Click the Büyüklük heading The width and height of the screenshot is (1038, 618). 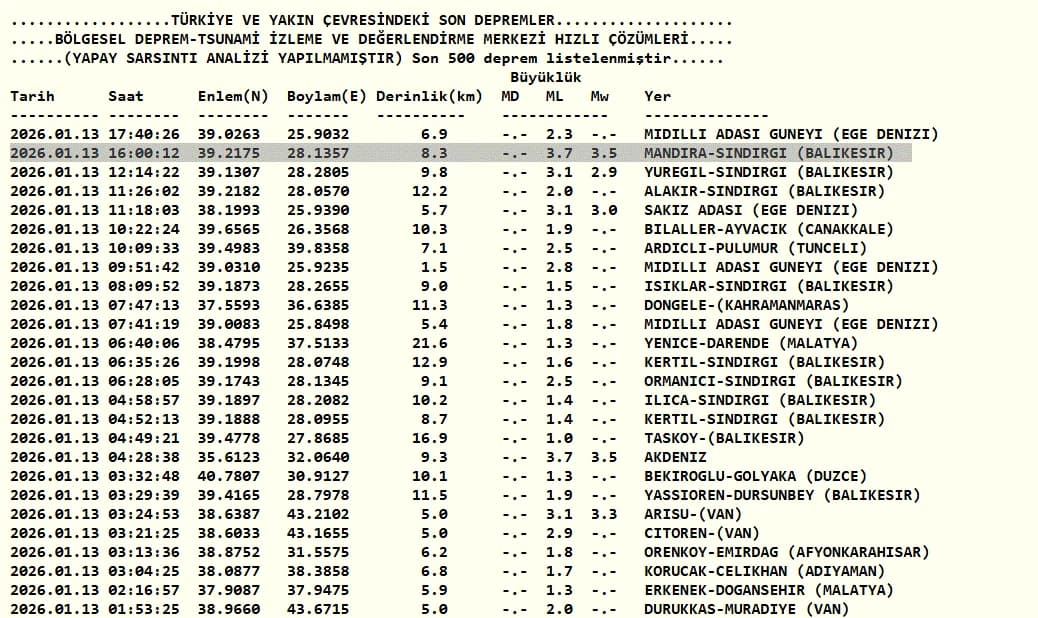coord(545,77)
